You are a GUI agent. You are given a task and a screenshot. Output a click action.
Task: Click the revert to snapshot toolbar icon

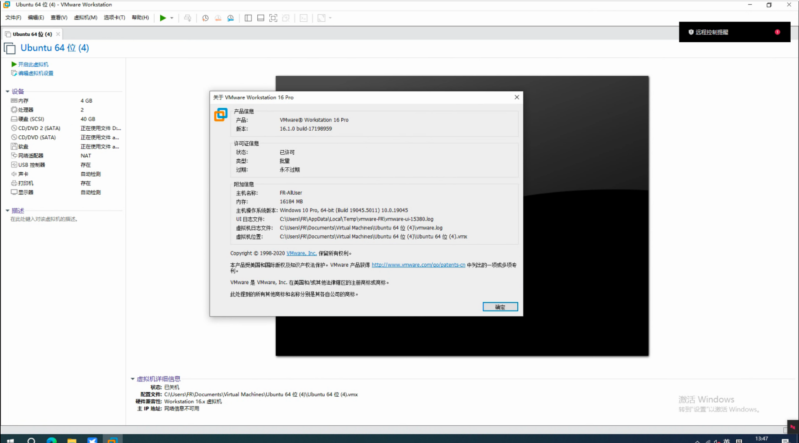point(218,18)
